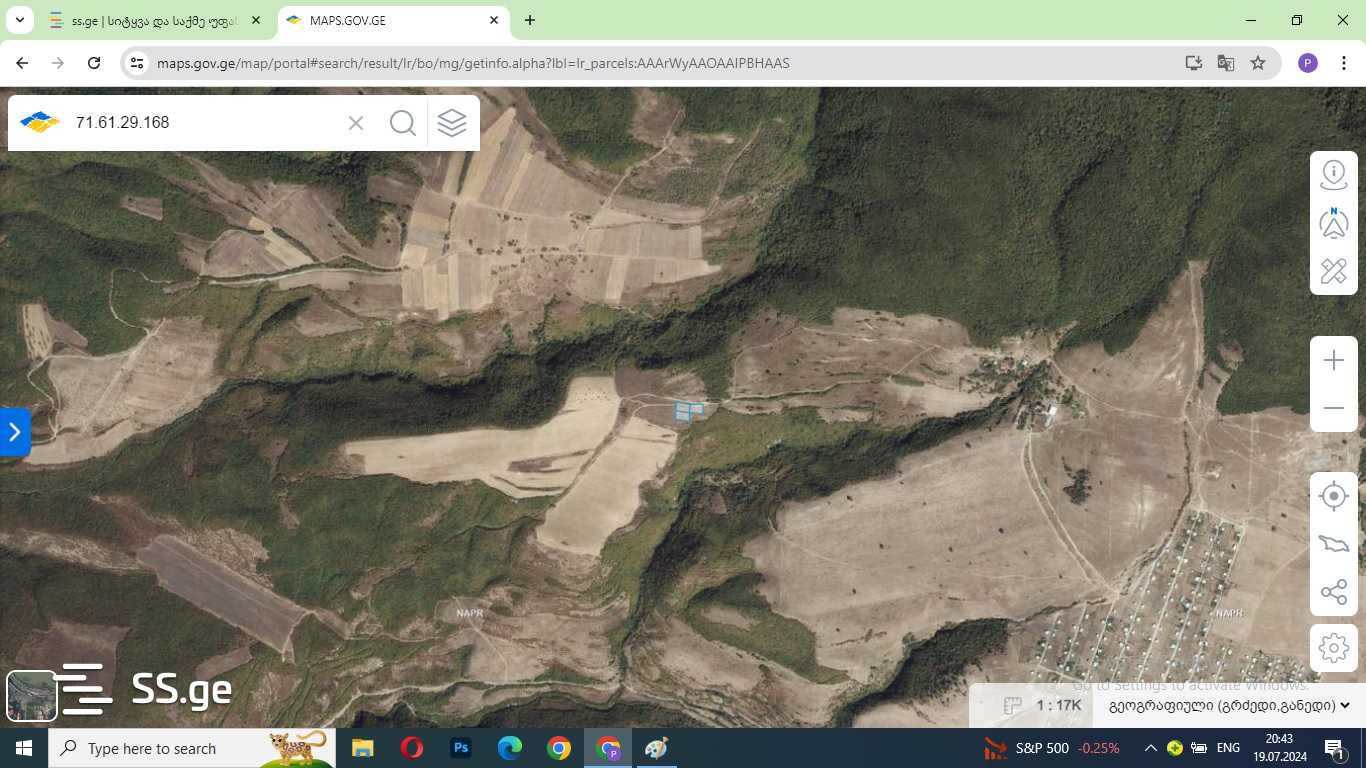
Task: Open Photoshop from the taskbar
Action: pyautogui.click(x=461, y=748)
